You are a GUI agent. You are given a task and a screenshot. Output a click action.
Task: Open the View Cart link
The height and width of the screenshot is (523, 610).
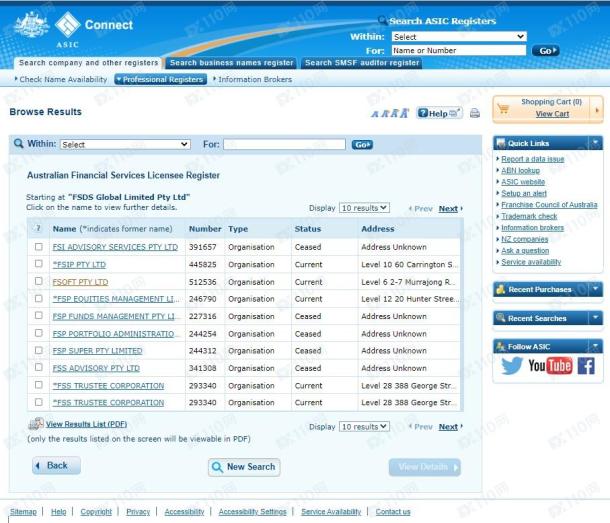click(x=552, y=114)
